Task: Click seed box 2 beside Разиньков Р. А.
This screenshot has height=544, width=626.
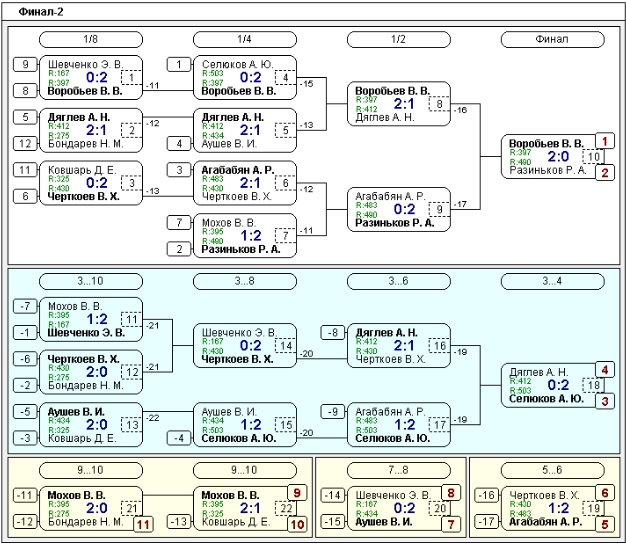Action: point(179,249)
